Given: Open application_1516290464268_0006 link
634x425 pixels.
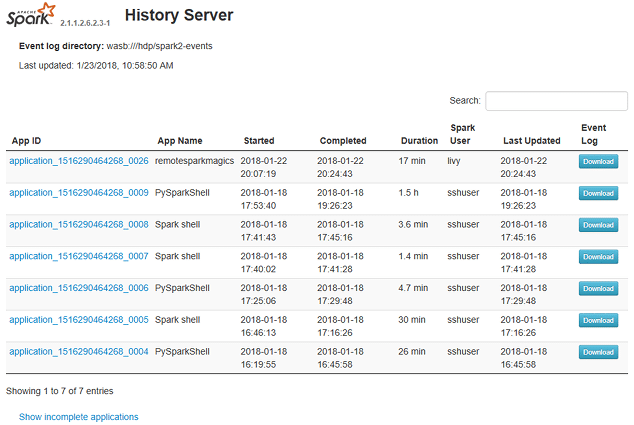Looking at the screenshot, I should (79, 288).
